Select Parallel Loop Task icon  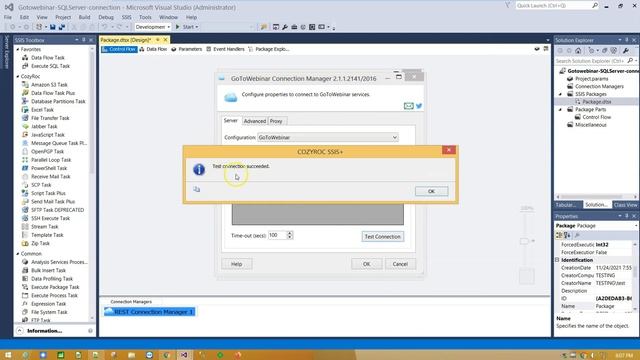click(x=25, y=160)
